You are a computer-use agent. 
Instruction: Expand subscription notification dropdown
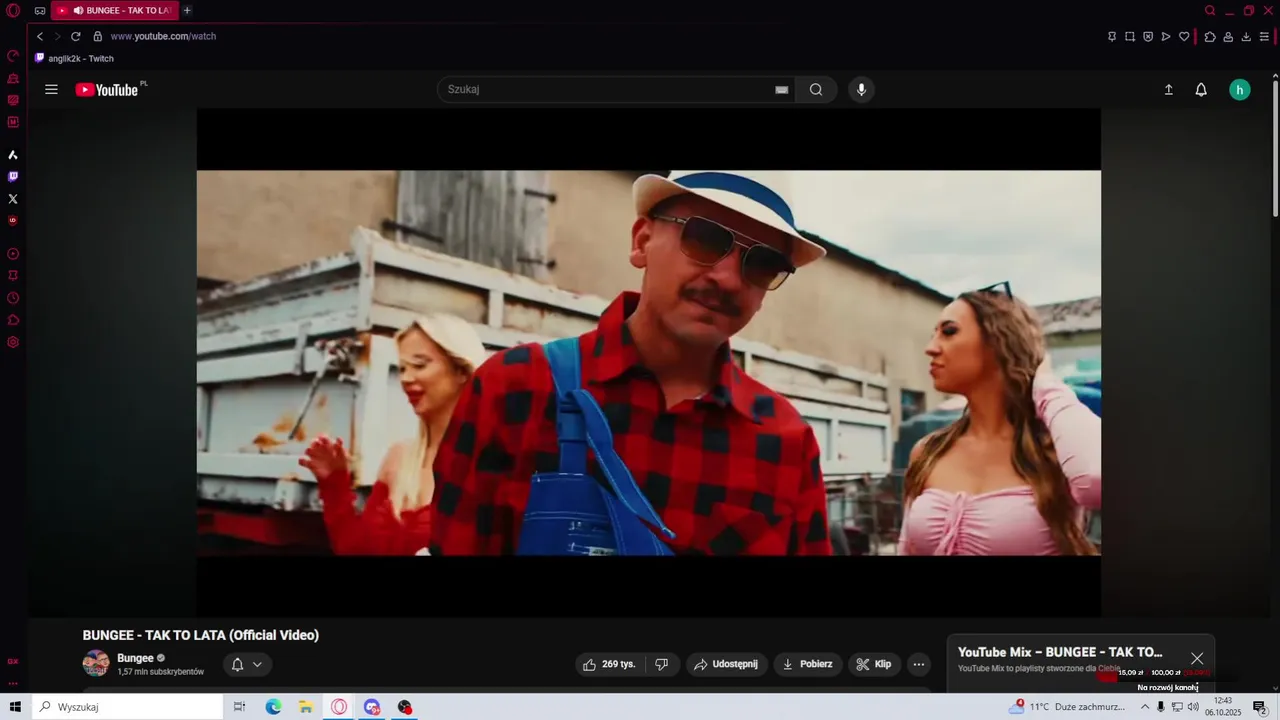click(247, 664)
